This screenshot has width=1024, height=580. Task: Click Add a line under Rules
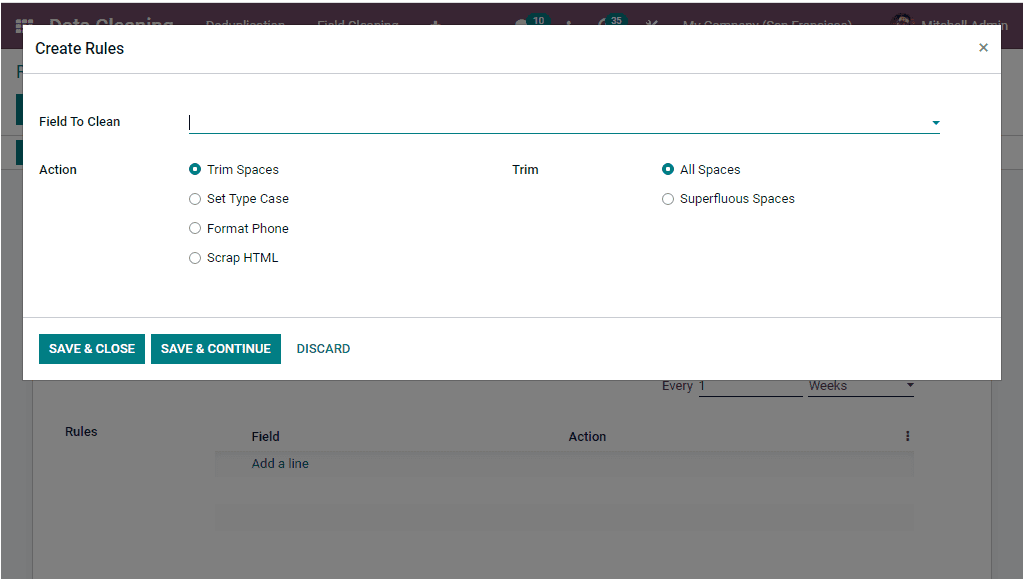click(280, 463)
